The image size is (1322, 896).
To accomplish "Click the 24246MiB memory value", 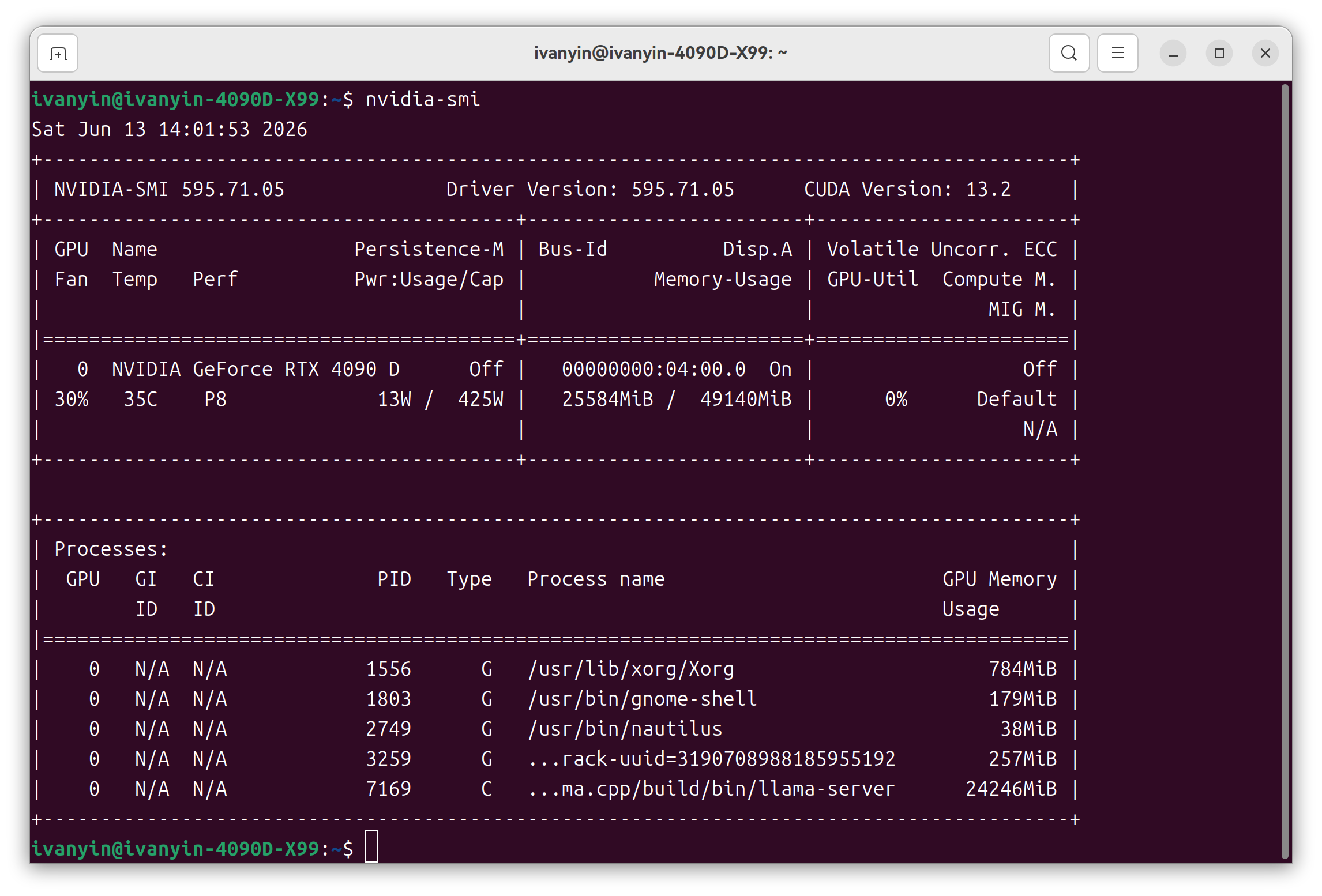I will 1011,789.
